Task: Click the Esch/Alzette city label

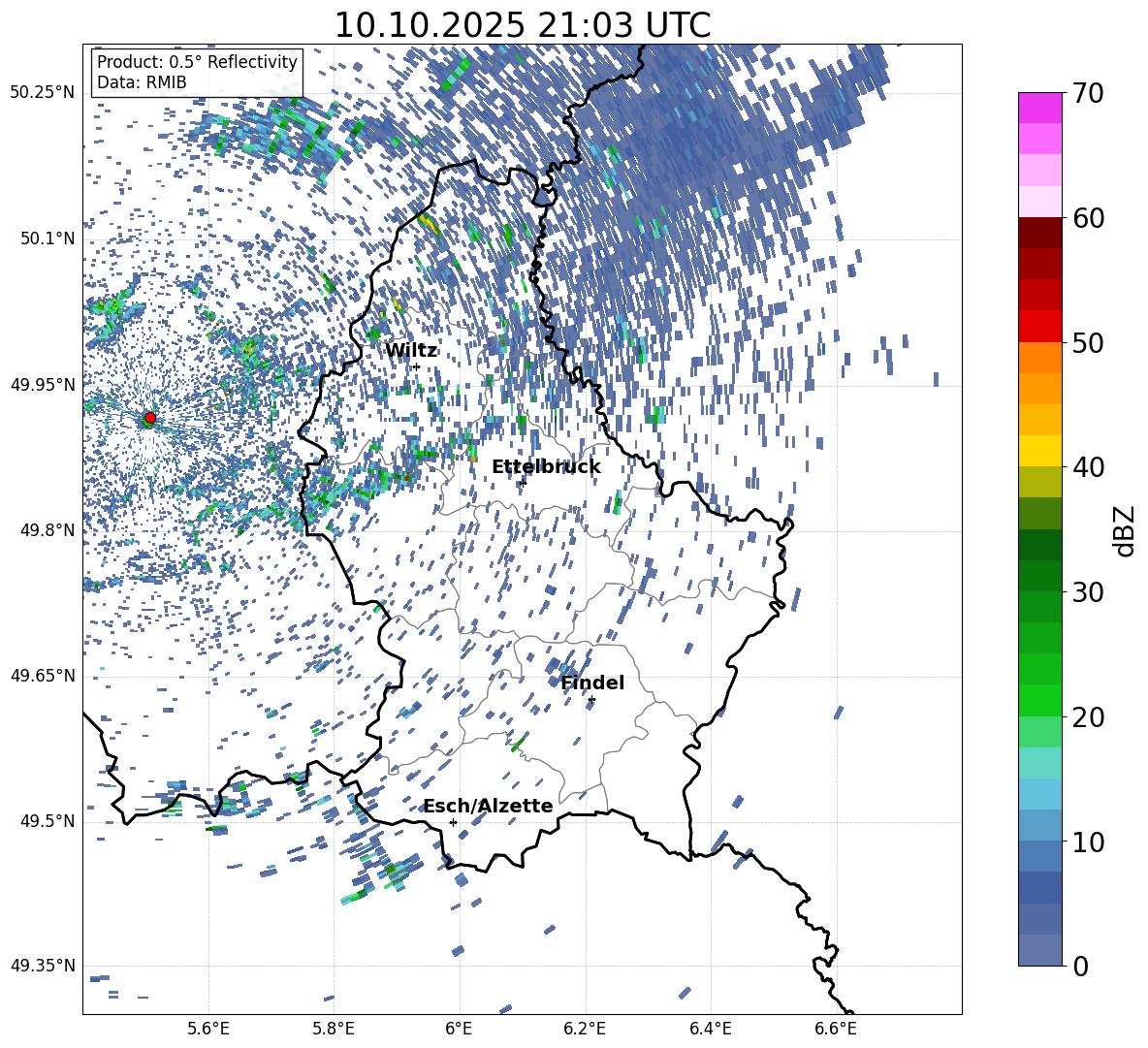Action: tap(489, 806)
